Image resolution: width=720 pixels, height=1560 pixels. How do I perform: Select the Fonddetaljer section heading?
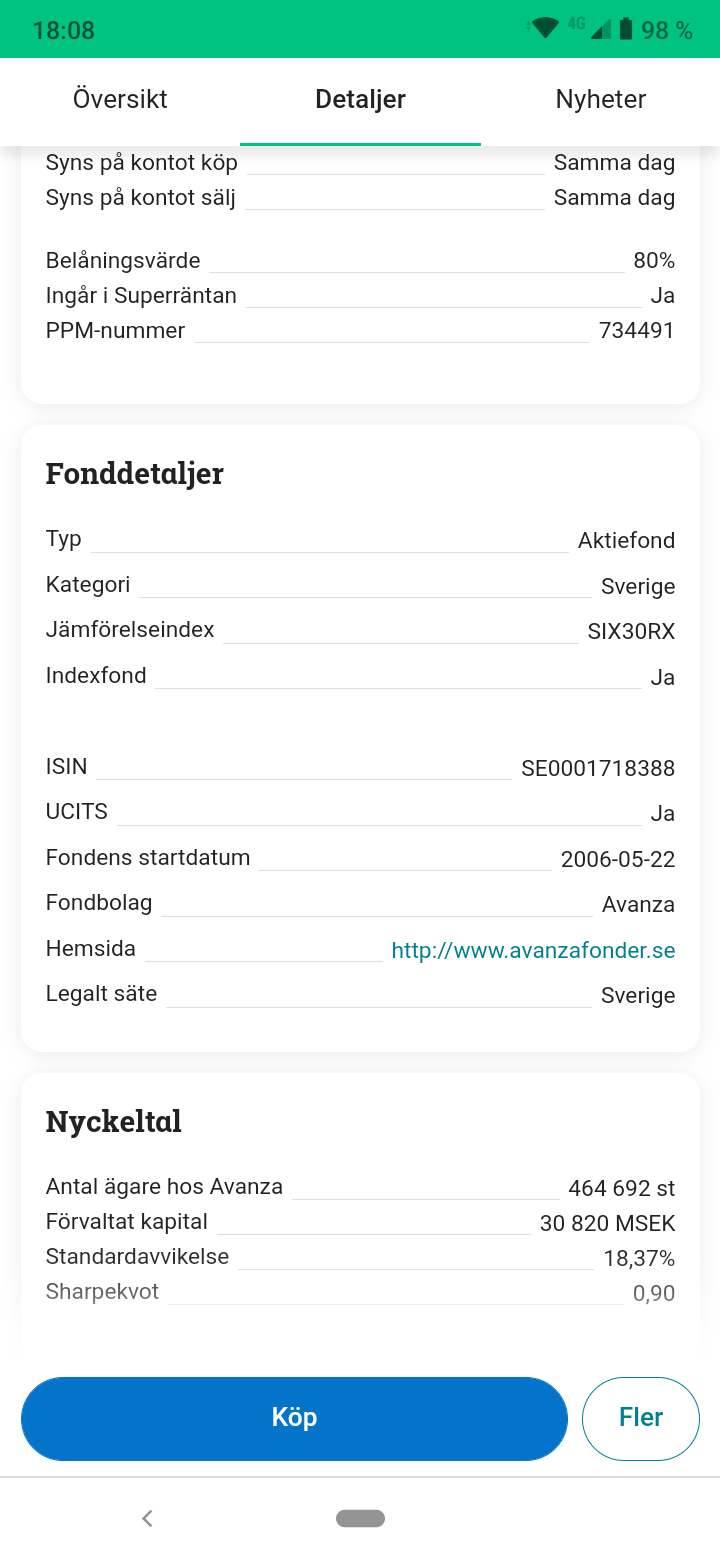point(135,474)
